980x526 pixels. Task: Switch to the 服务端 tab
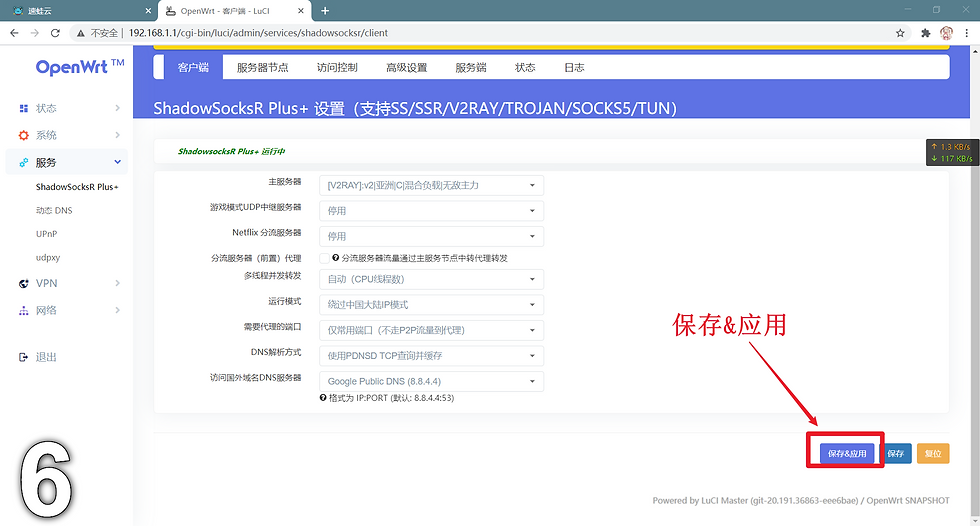coord(471,67)
